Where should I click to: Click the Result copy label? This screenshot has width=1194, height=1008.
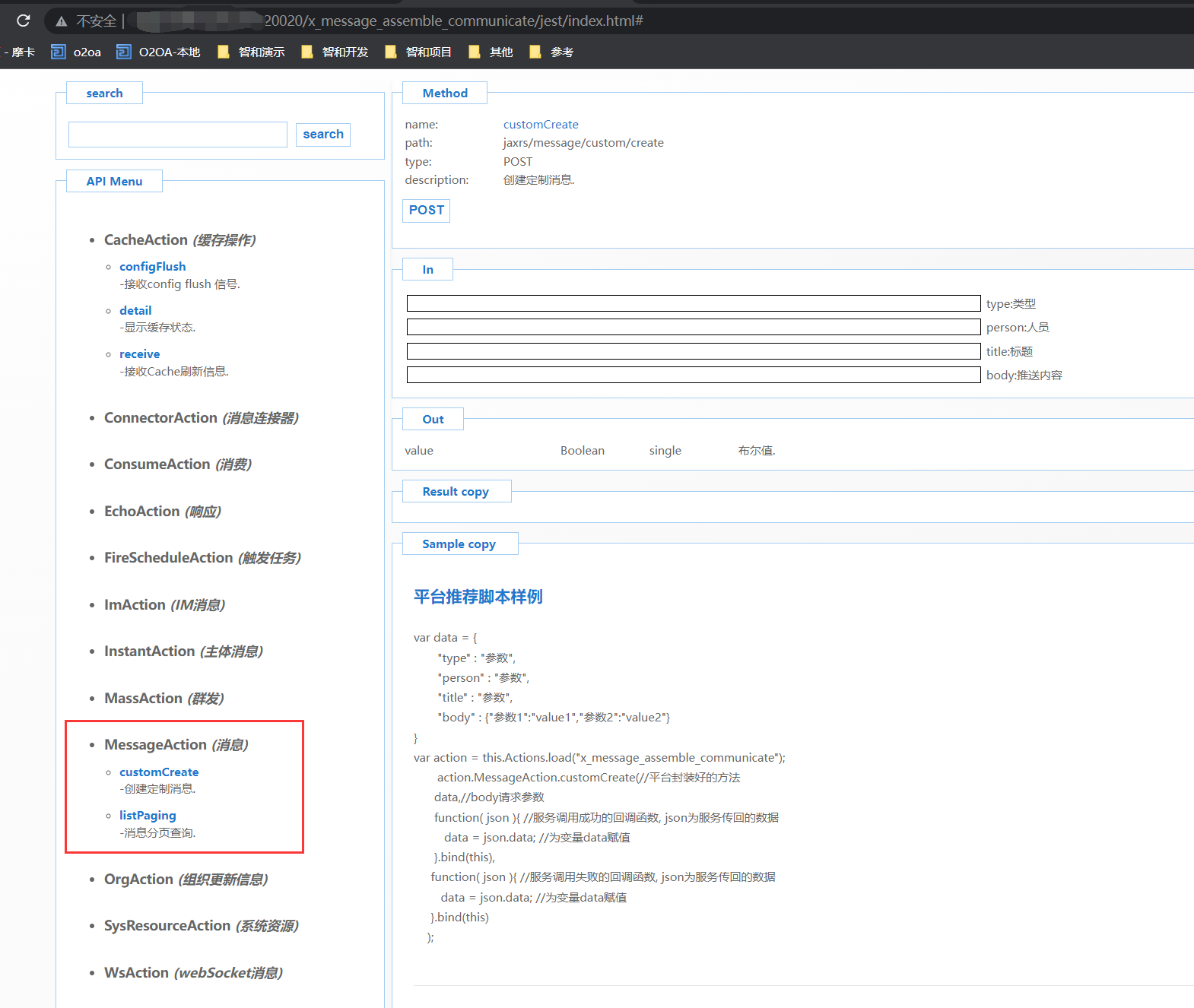tap(456, 492)
